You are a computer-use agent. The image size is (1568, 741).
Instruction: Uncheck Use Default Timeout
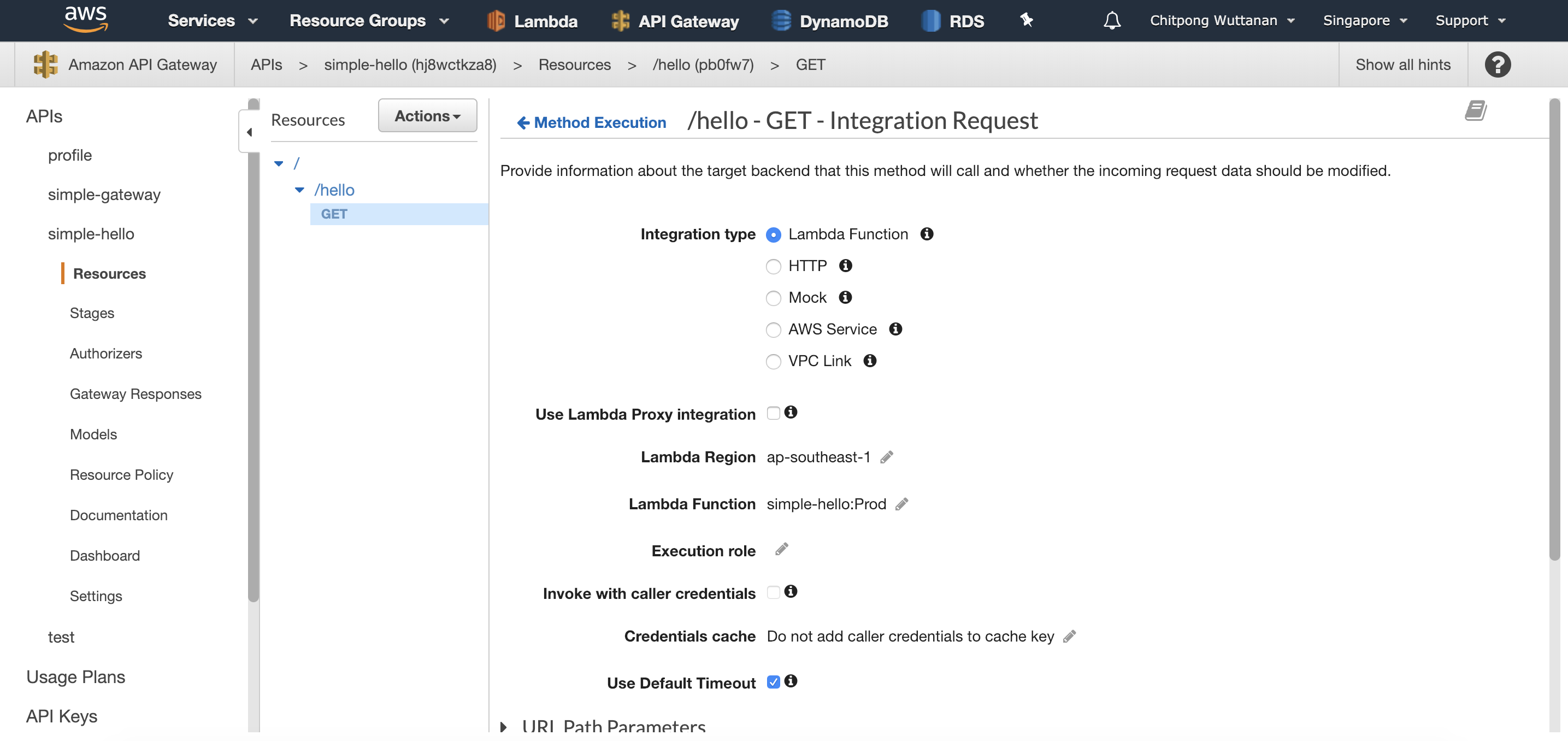coord(773,682)
